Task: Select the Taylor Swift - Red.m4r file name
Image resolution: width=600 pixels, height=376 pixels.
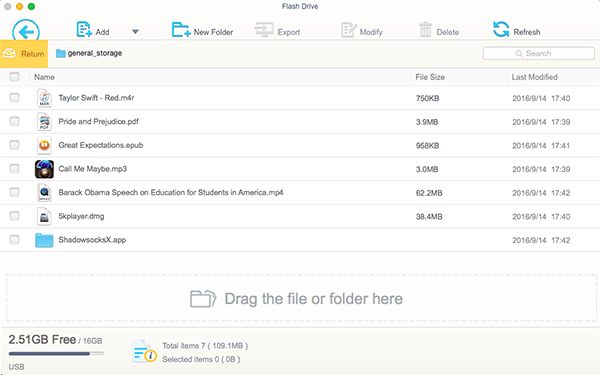Action: tap(96, 98)
